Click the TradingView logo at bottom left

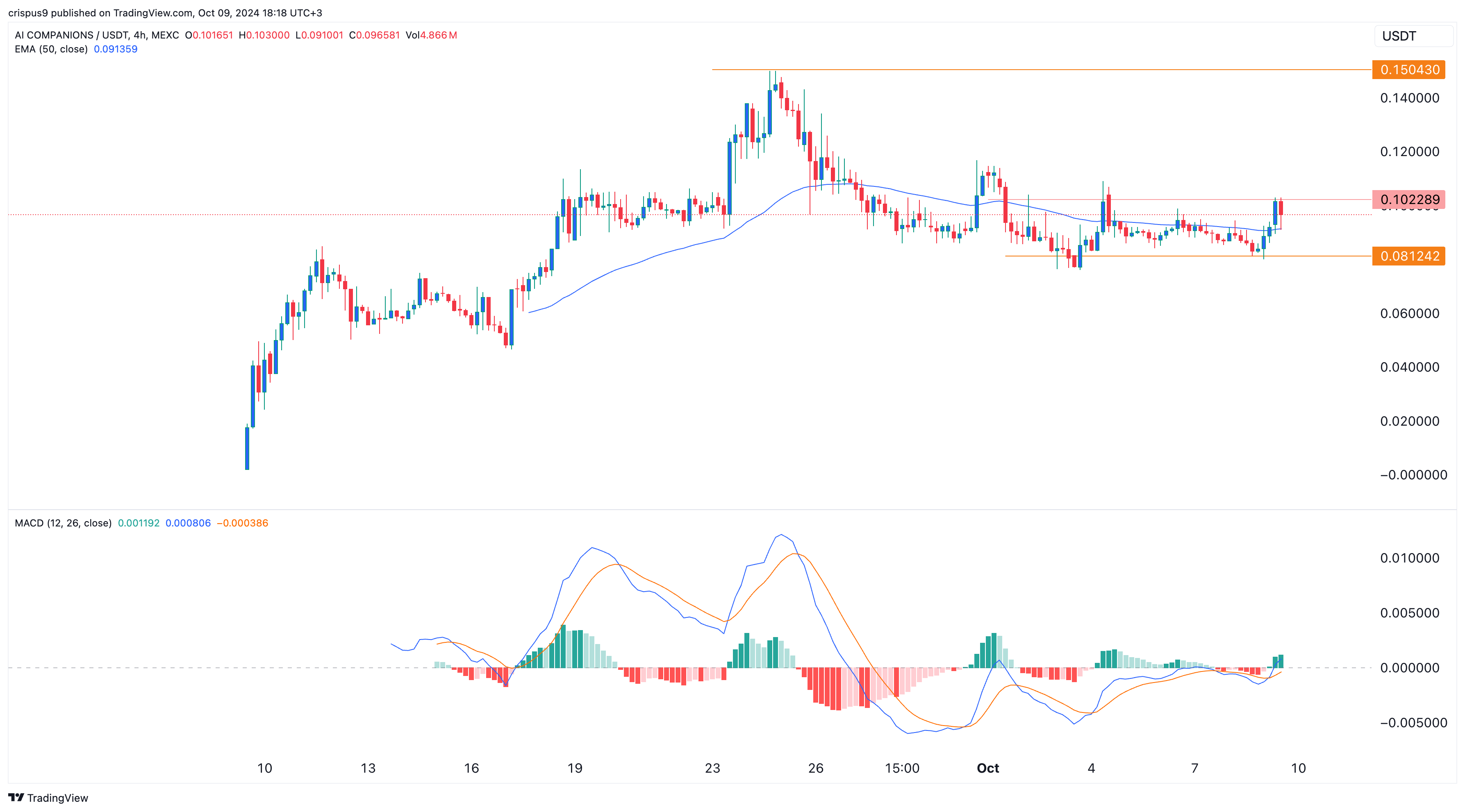(48, 798)
